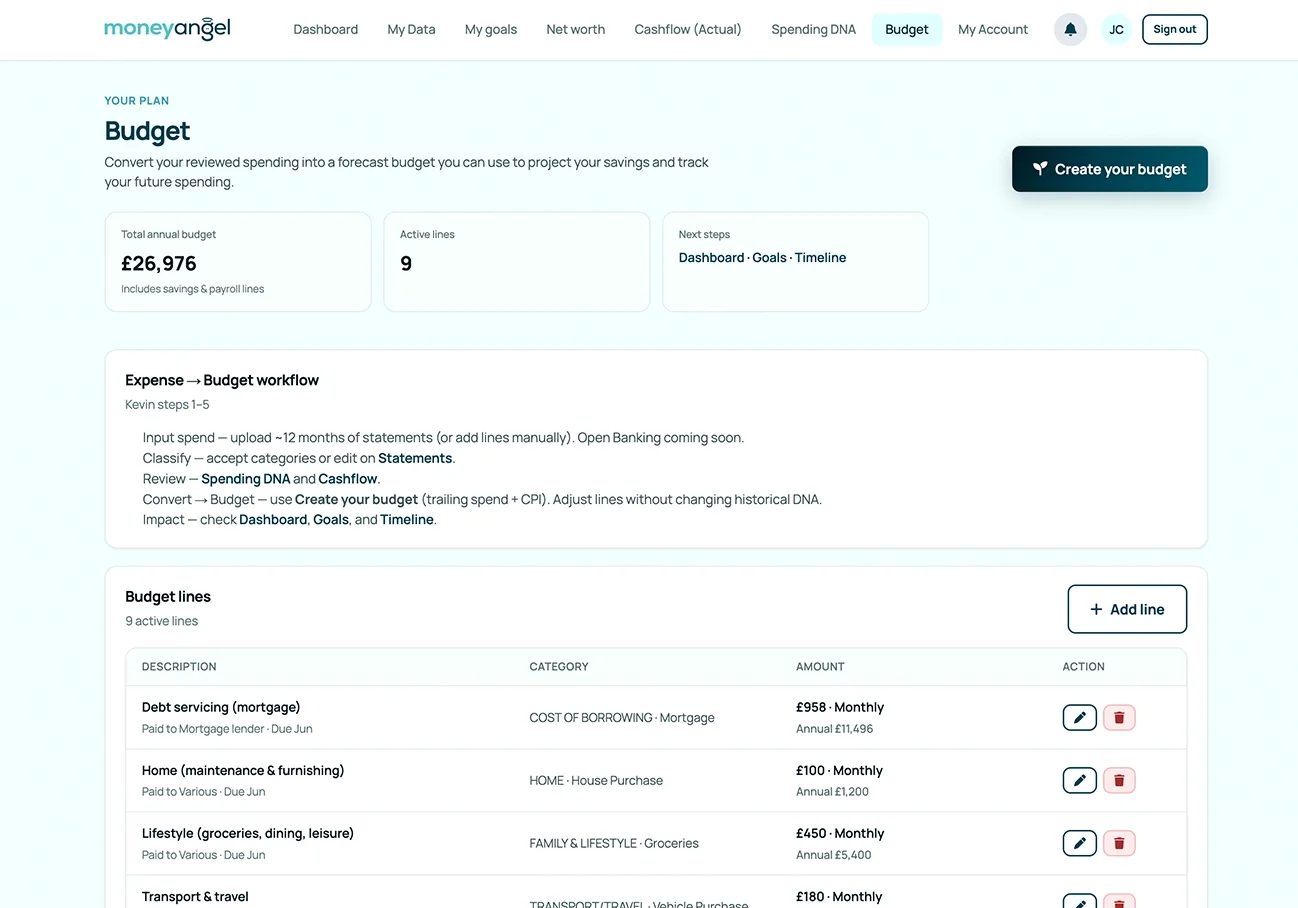Follow the Statements link in workflow

tap(415, 458)
